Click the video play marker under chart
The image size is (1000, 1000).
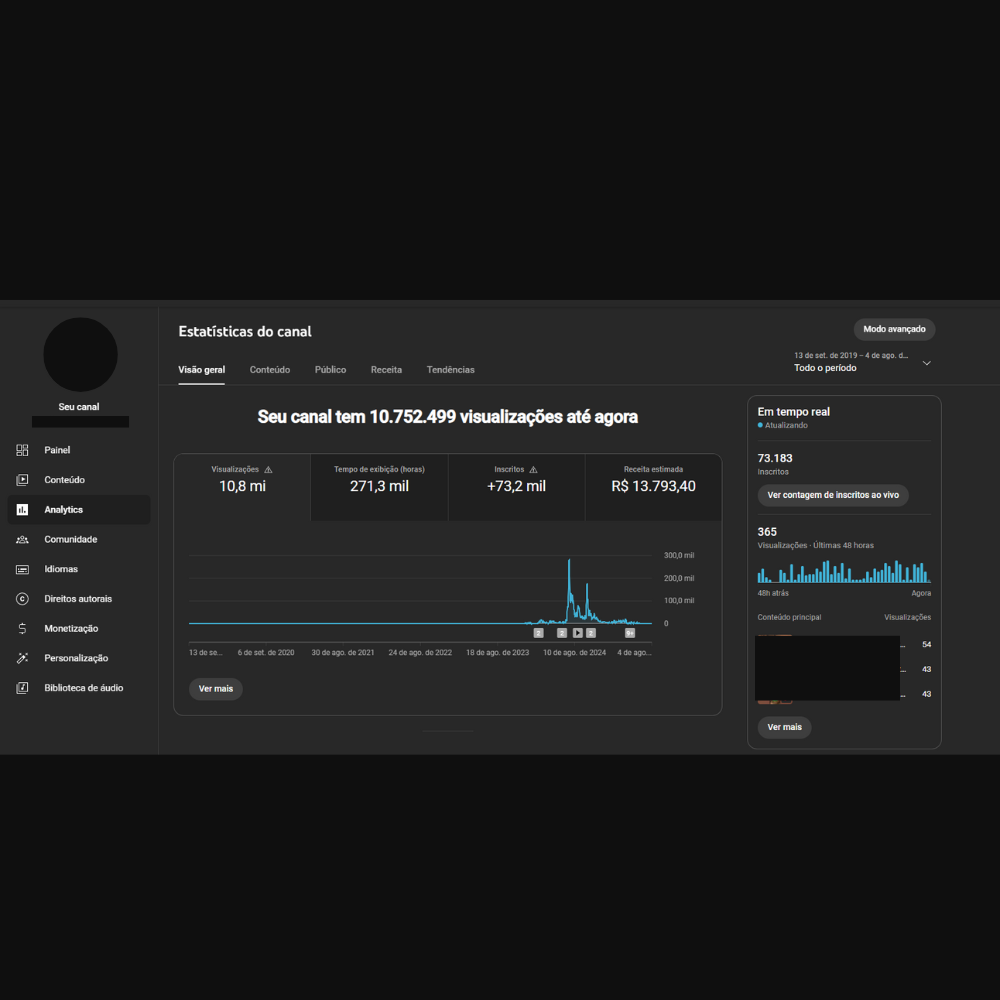click(x=577, y=633)
